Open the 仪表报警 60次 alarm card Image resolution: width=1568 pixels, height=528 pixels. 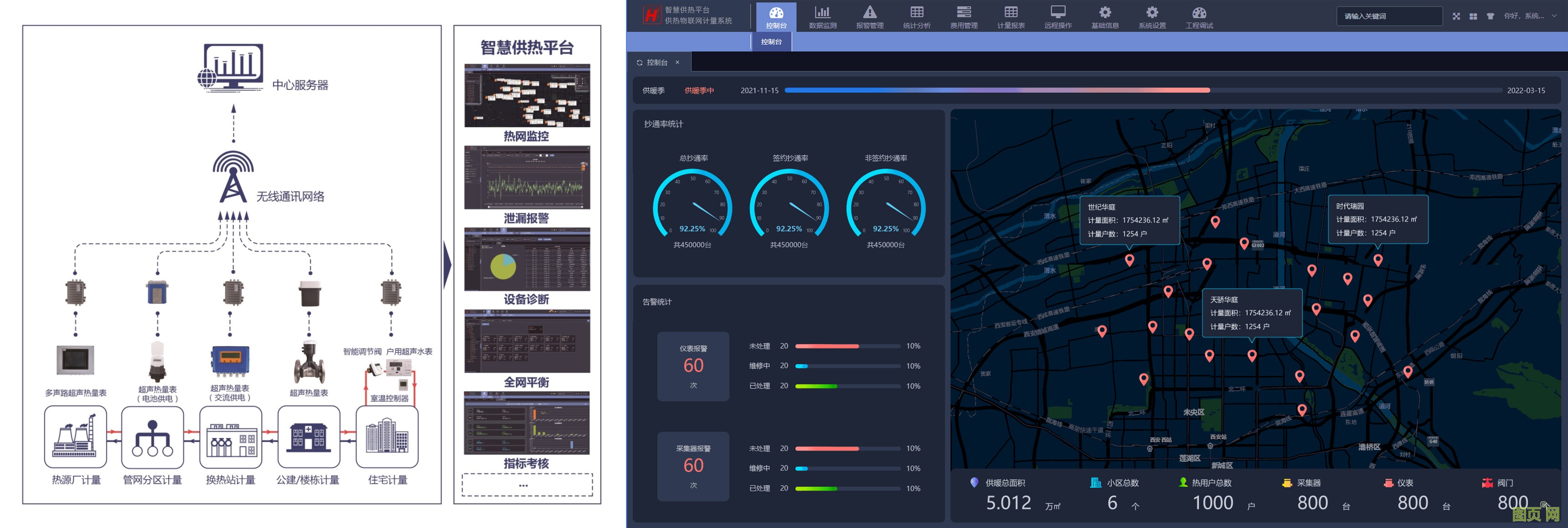point(693,366)
